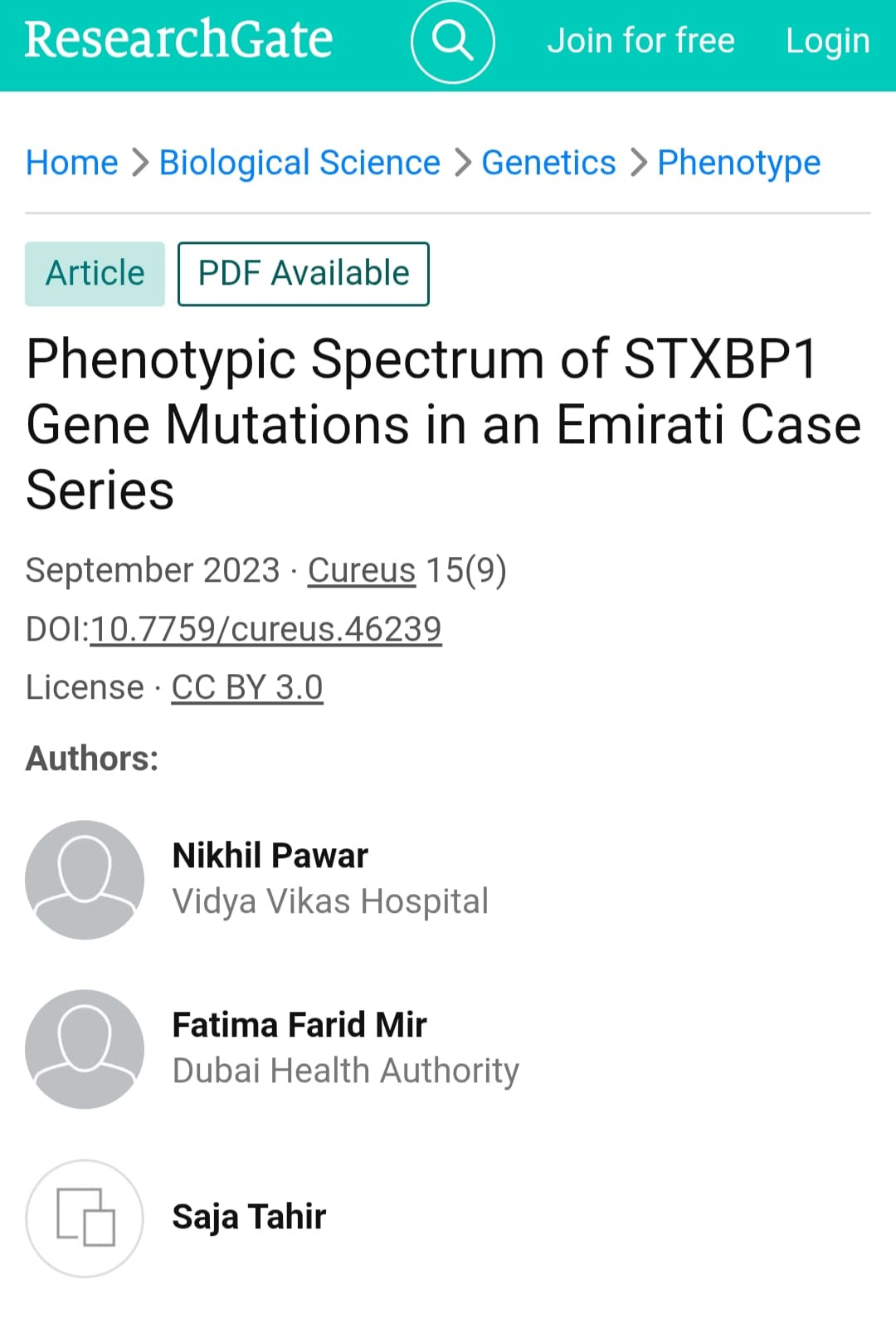Screen dimensions: 896x1328
Task: Open Phenotype breadcrumb
Action: 738,163
